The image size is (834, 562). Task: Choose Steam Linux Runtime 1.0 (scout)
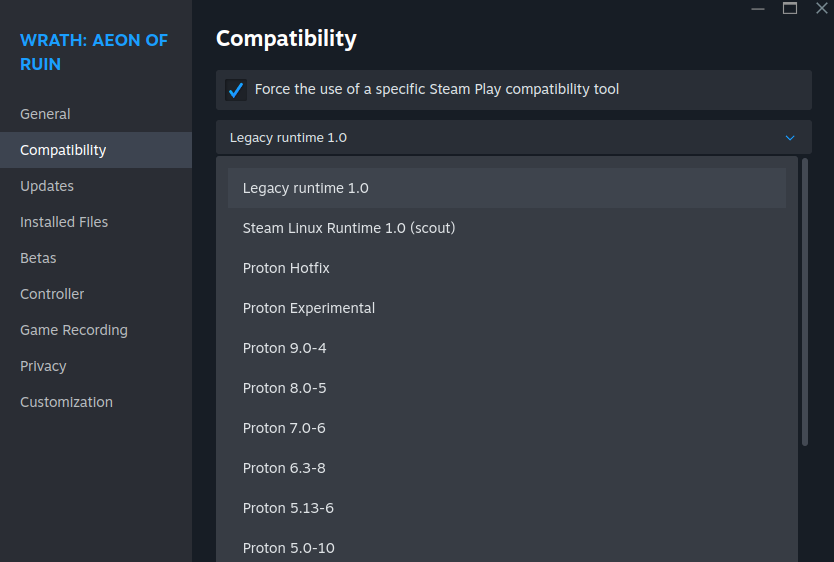tap(349, 228)
